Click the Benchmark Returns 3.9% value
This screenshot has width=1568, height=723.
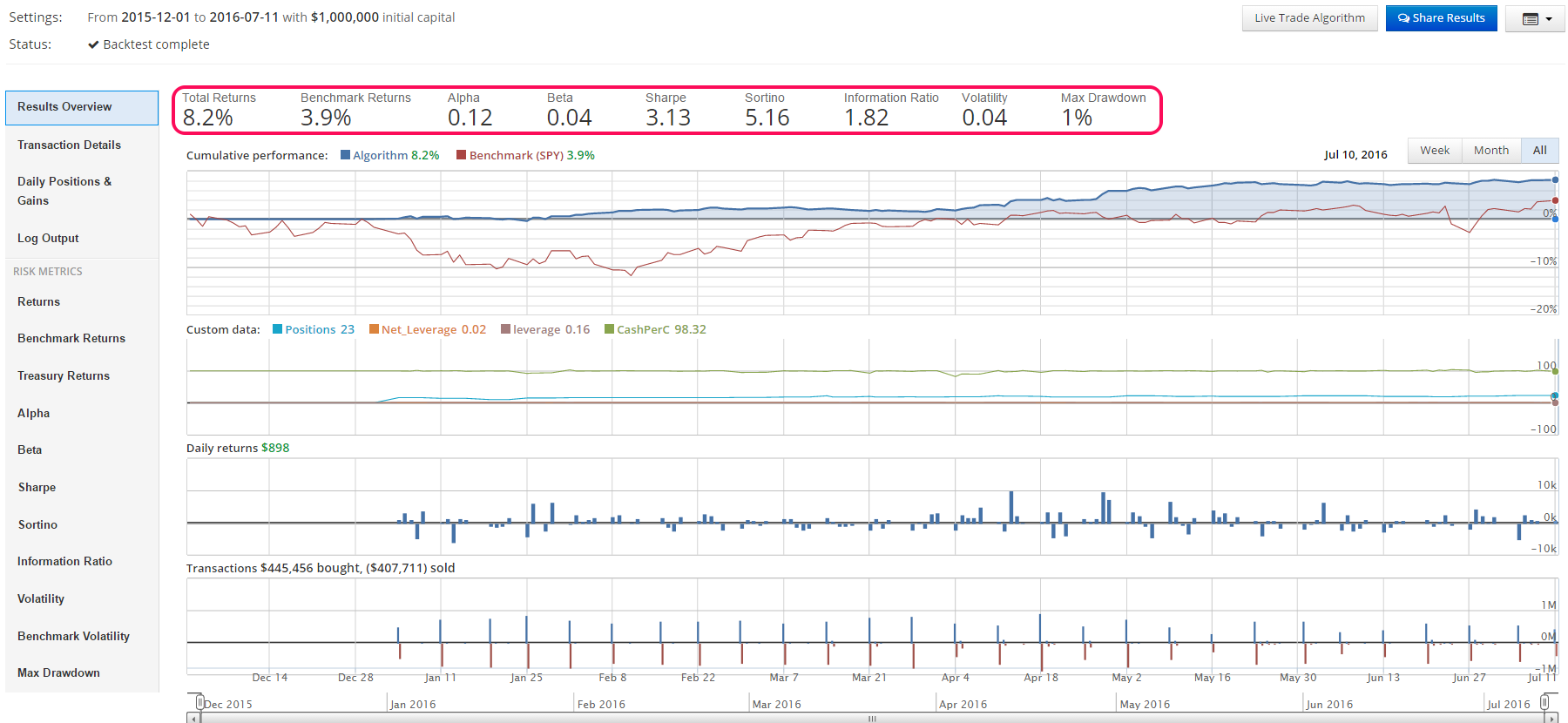(x=326, y=118)
